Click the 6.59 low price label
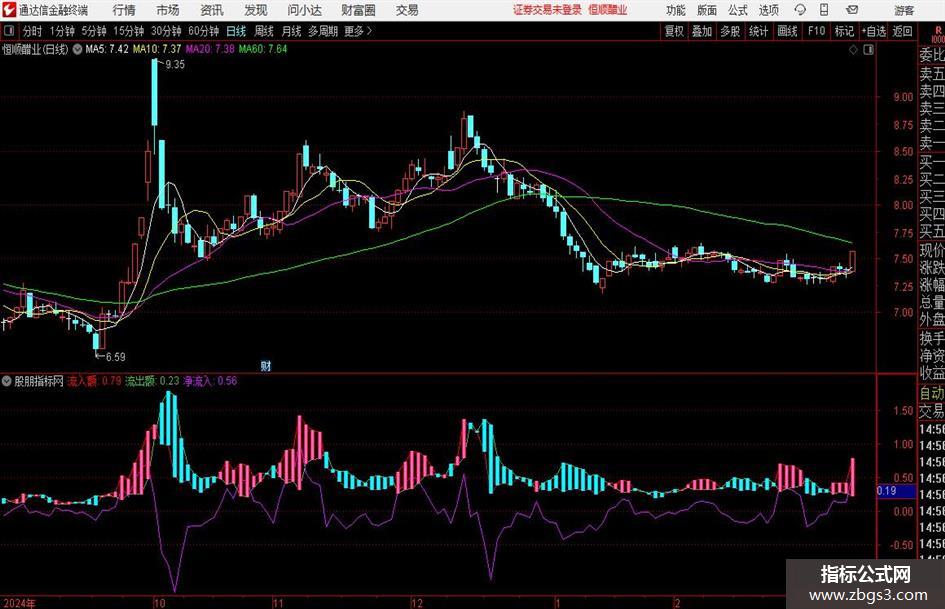The width and height of the screenshot is (945, 609). click(x=115, y=357)
